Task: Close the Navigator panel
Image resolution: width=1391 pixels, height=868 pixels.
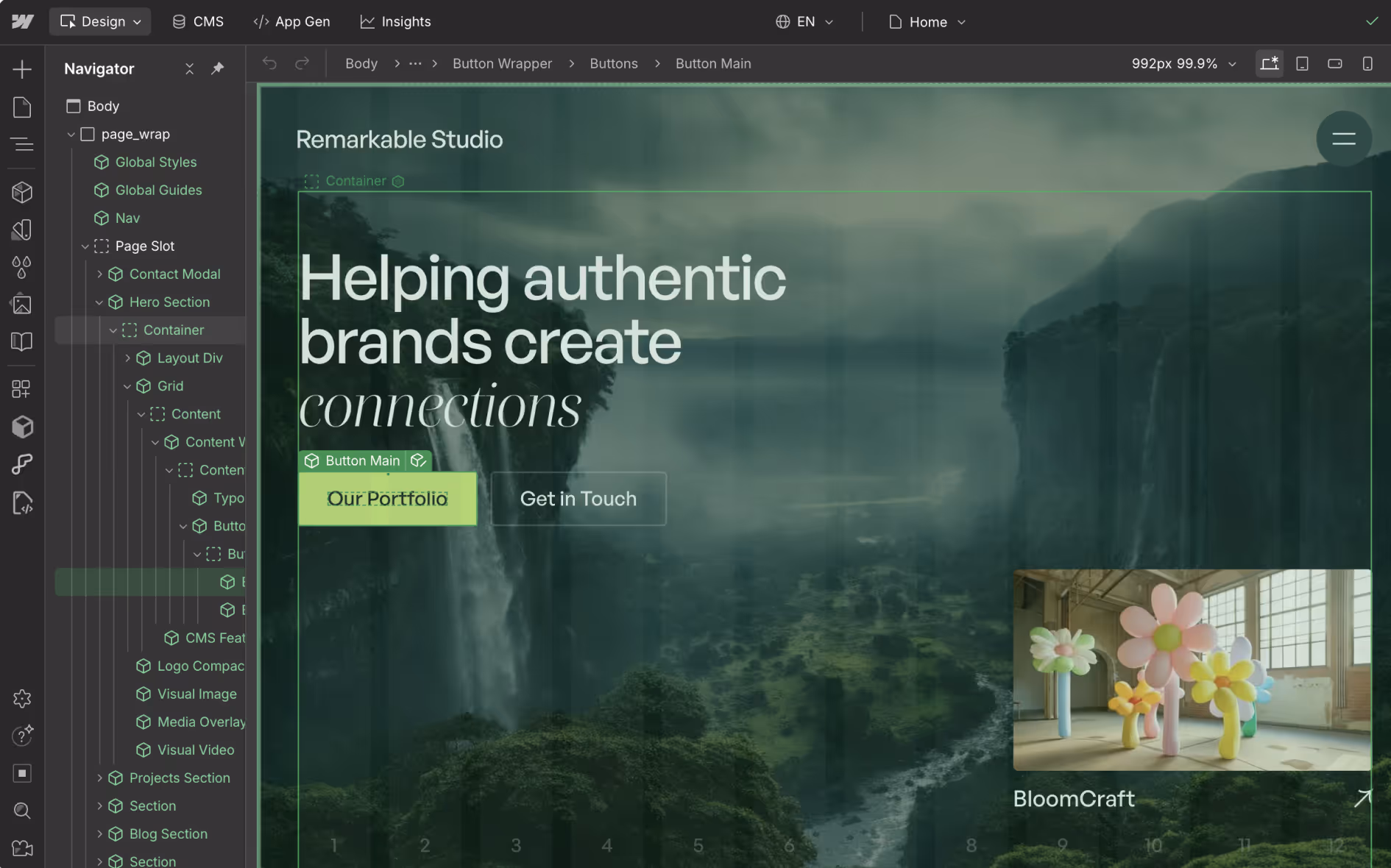Action: tap(189, 68)
